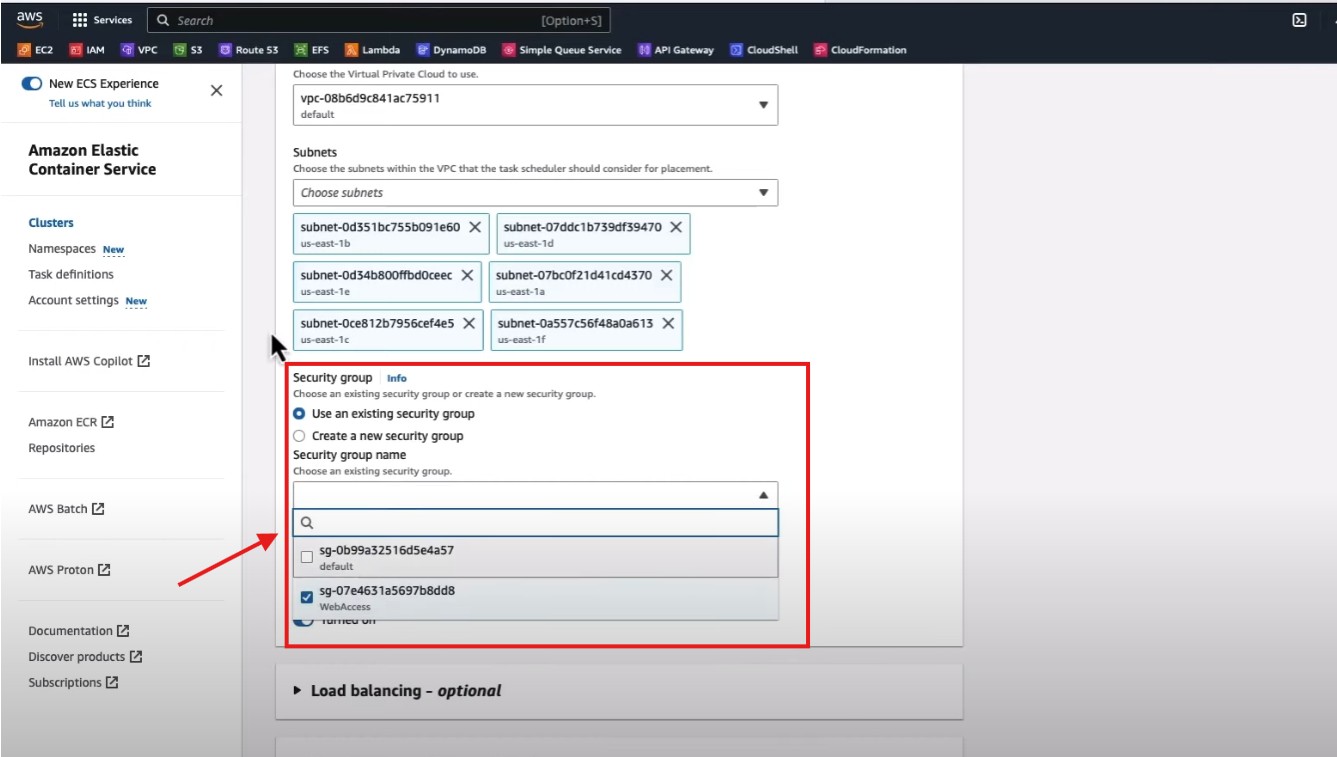Open the VPC selection dropdown
Viewport: 1337px width, 757px height.
click(535, 105)
